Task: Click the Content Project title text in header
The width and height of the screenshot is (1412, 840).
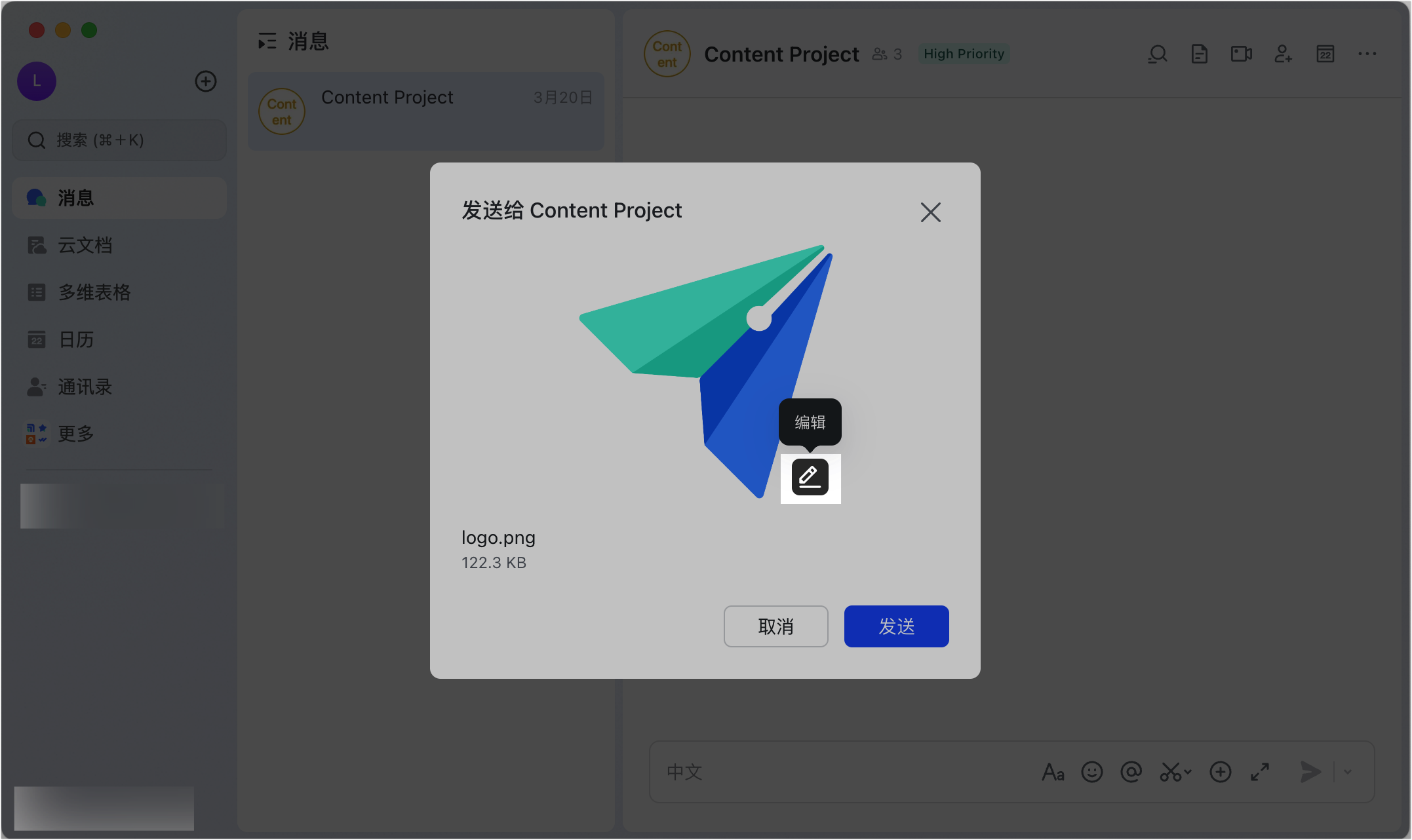Action: pyautogui.click(x=781, y=54)
